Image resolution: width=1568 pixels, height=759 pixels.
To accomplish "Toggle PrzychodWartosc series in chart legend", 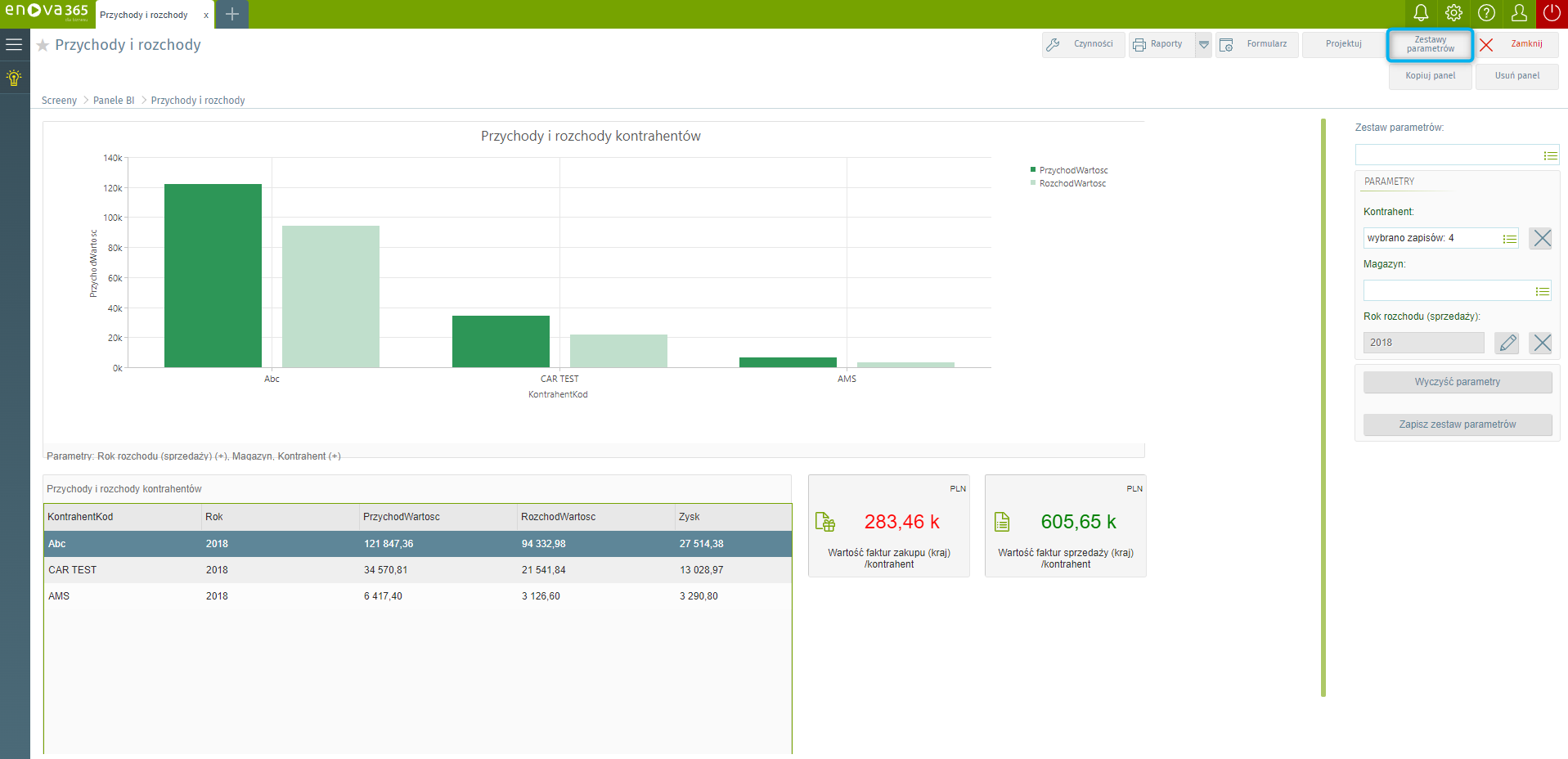I will (1073, 170).
